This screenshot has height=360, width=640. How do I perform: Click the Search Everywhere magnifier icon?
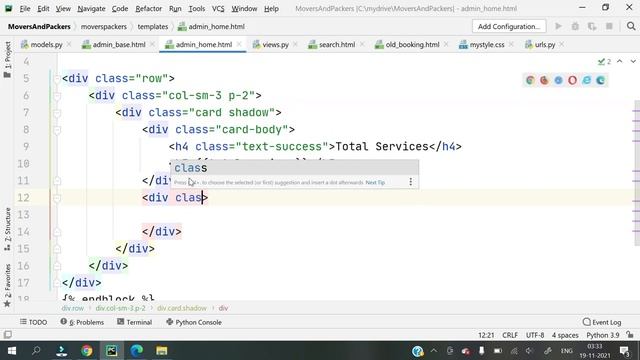tap(631, 26)
